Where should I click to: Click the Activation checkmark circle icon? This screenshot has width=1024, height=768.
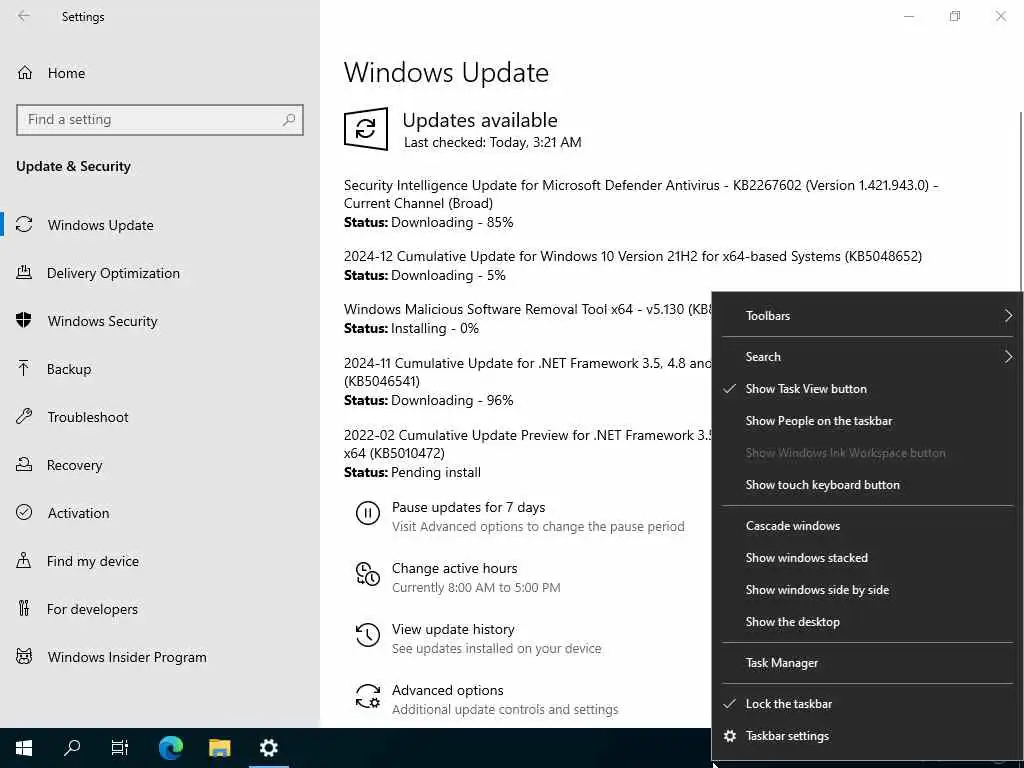click(x=24, y=513)
